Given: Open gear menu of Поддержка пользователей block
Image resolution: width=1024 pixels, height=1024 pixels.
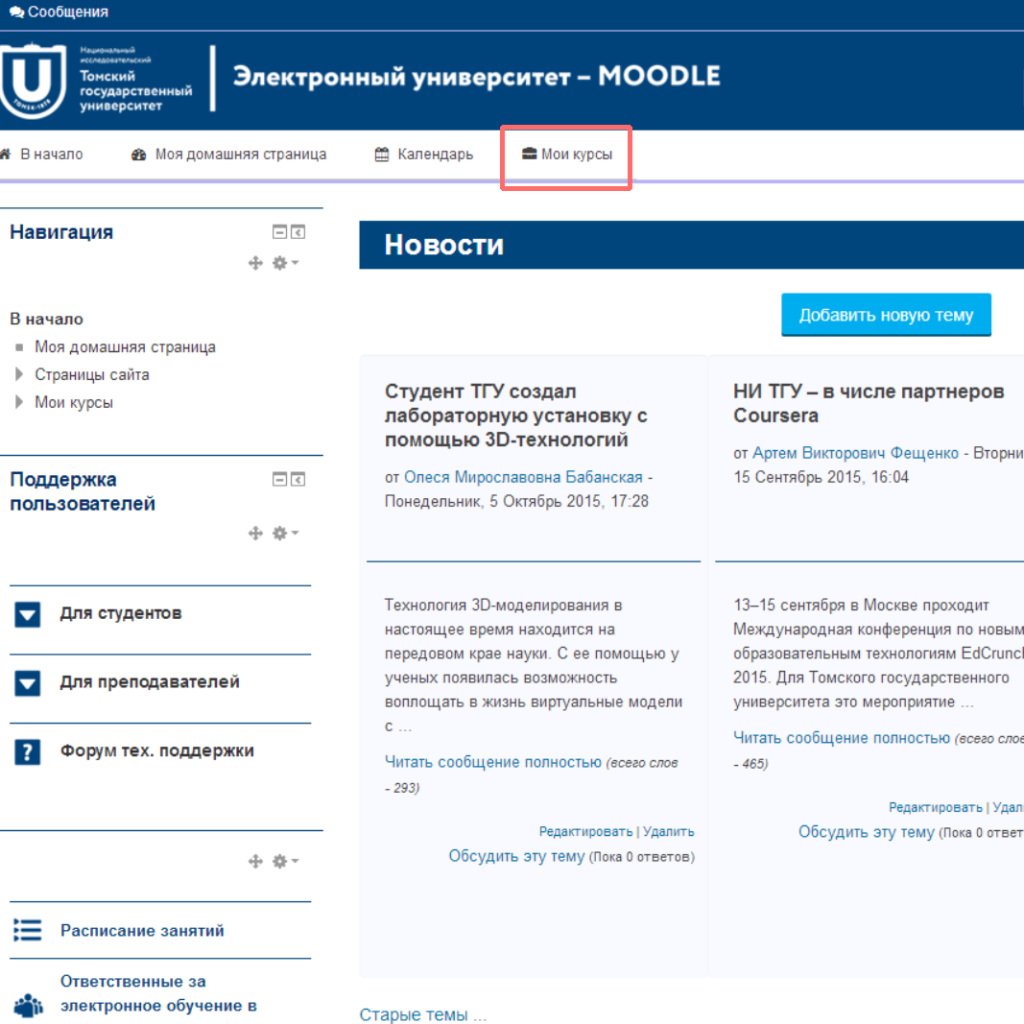Looking at the screenshot, I should (x=285, y=534).
